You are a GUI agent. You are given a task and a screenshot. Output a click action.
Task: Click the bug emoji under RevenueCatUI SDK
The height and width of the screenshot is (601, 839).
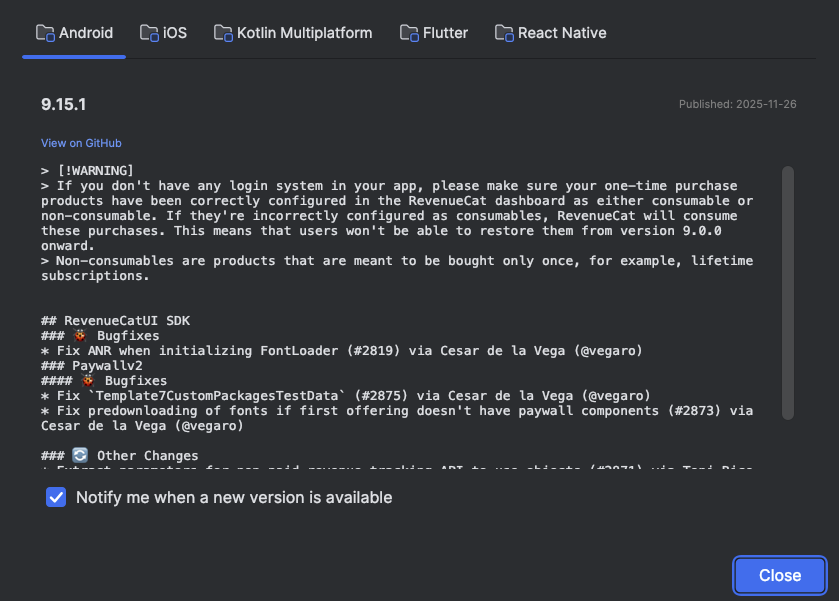[x=81, y=336]
